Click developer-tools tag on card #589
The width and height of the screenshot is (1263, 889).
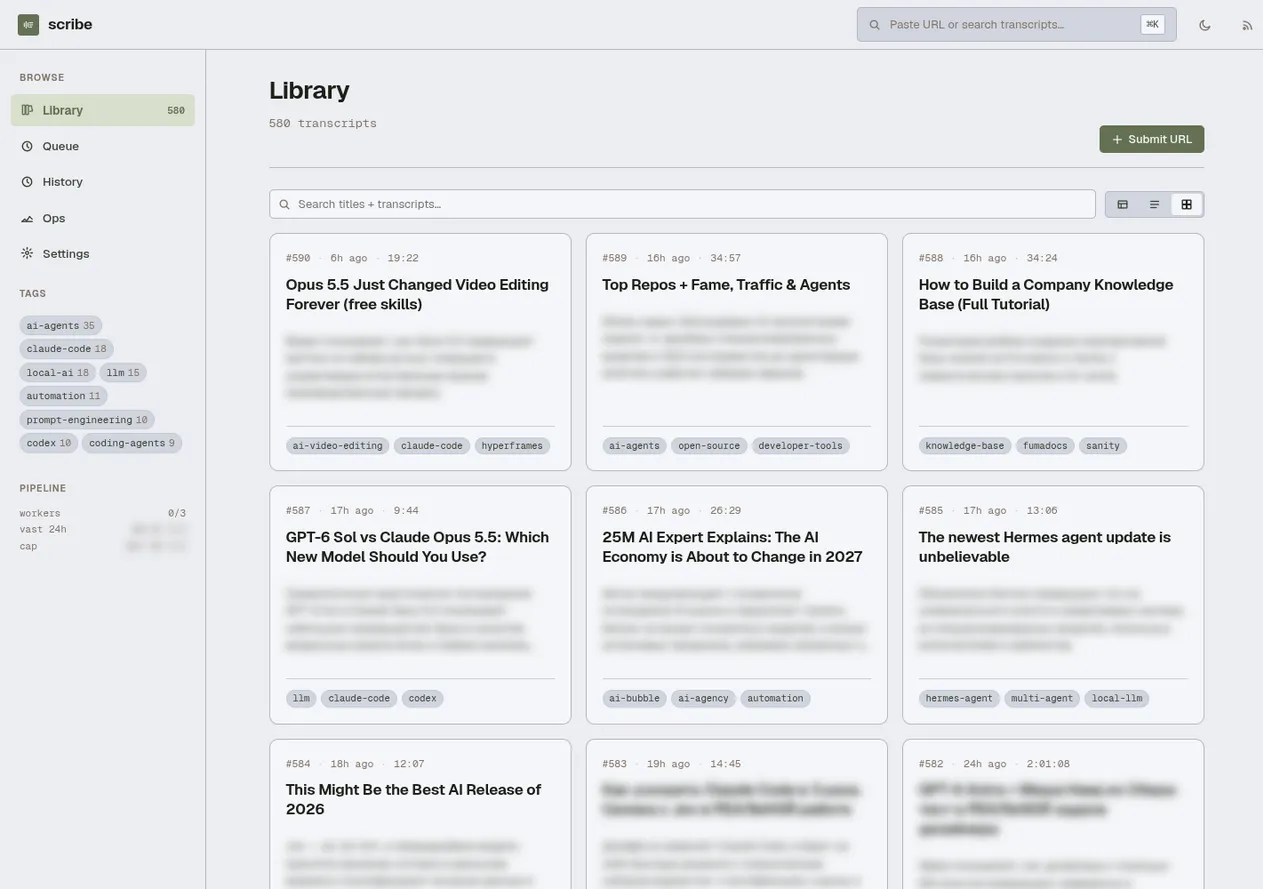coord(800,446)
